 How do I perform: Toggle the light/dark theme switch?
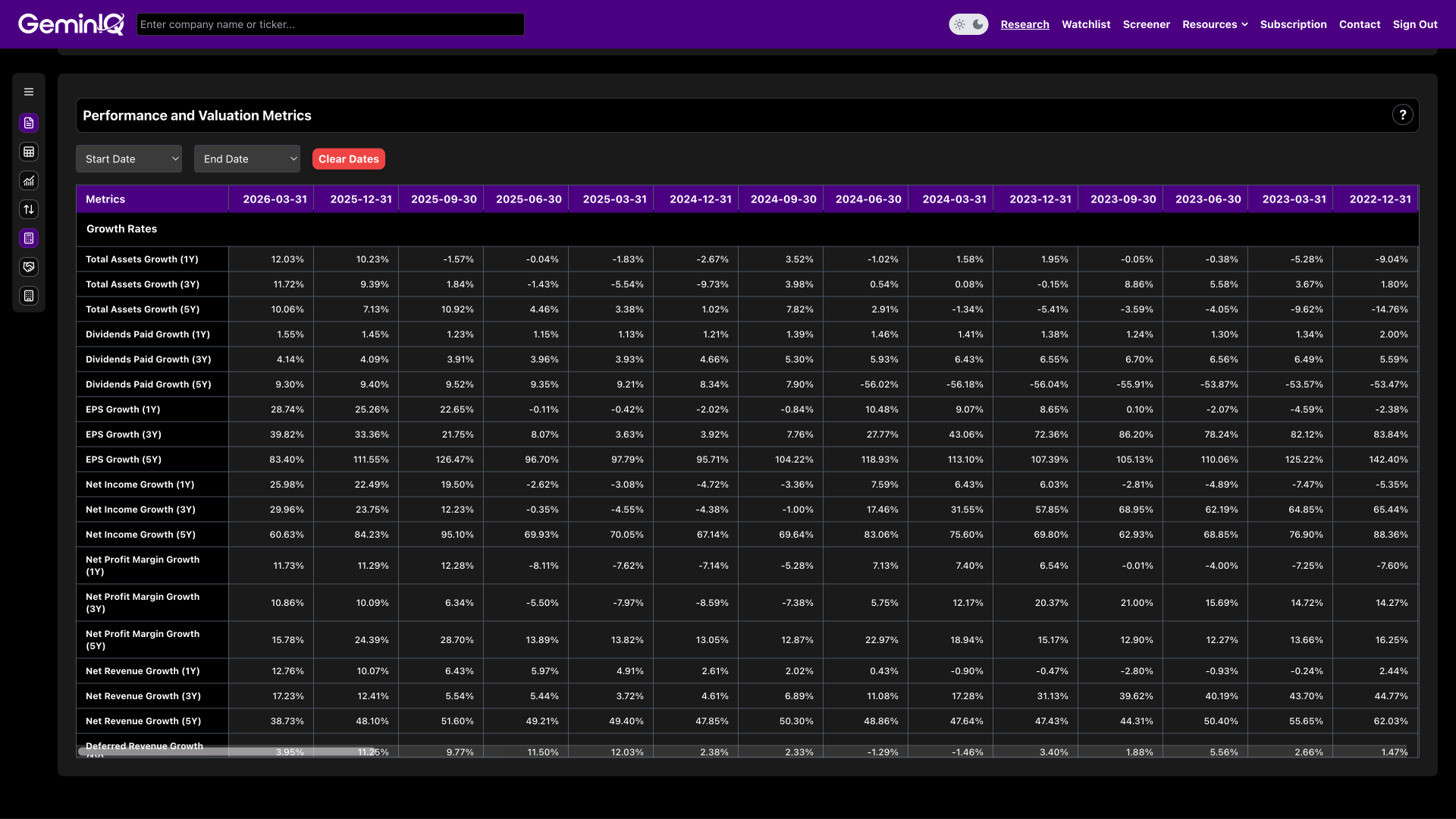pyautogui.click(x=968, y=24)
